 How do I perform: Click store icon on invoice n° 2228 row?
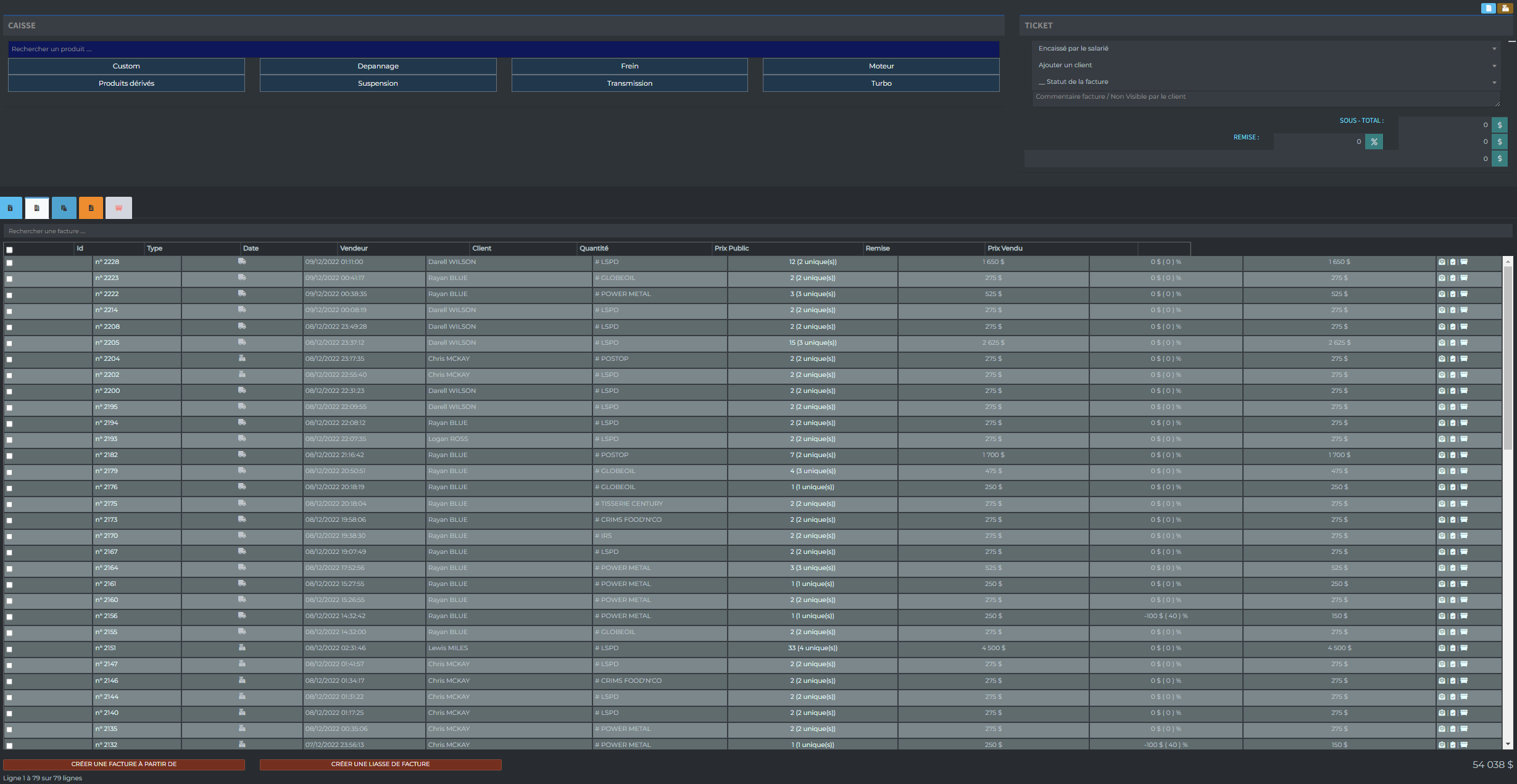coord(1464,262)
